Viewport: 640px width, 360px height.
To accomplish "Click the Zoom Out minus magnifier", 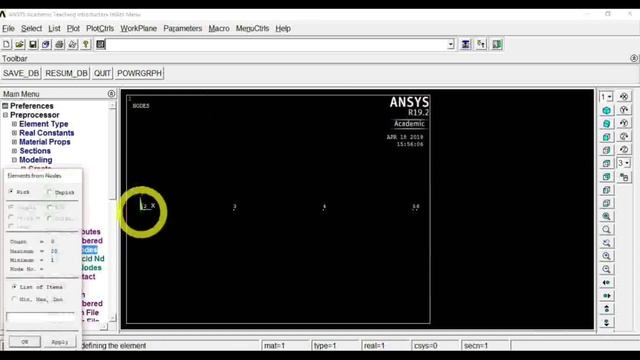I will pyautogui.click(x=607, y=269).
